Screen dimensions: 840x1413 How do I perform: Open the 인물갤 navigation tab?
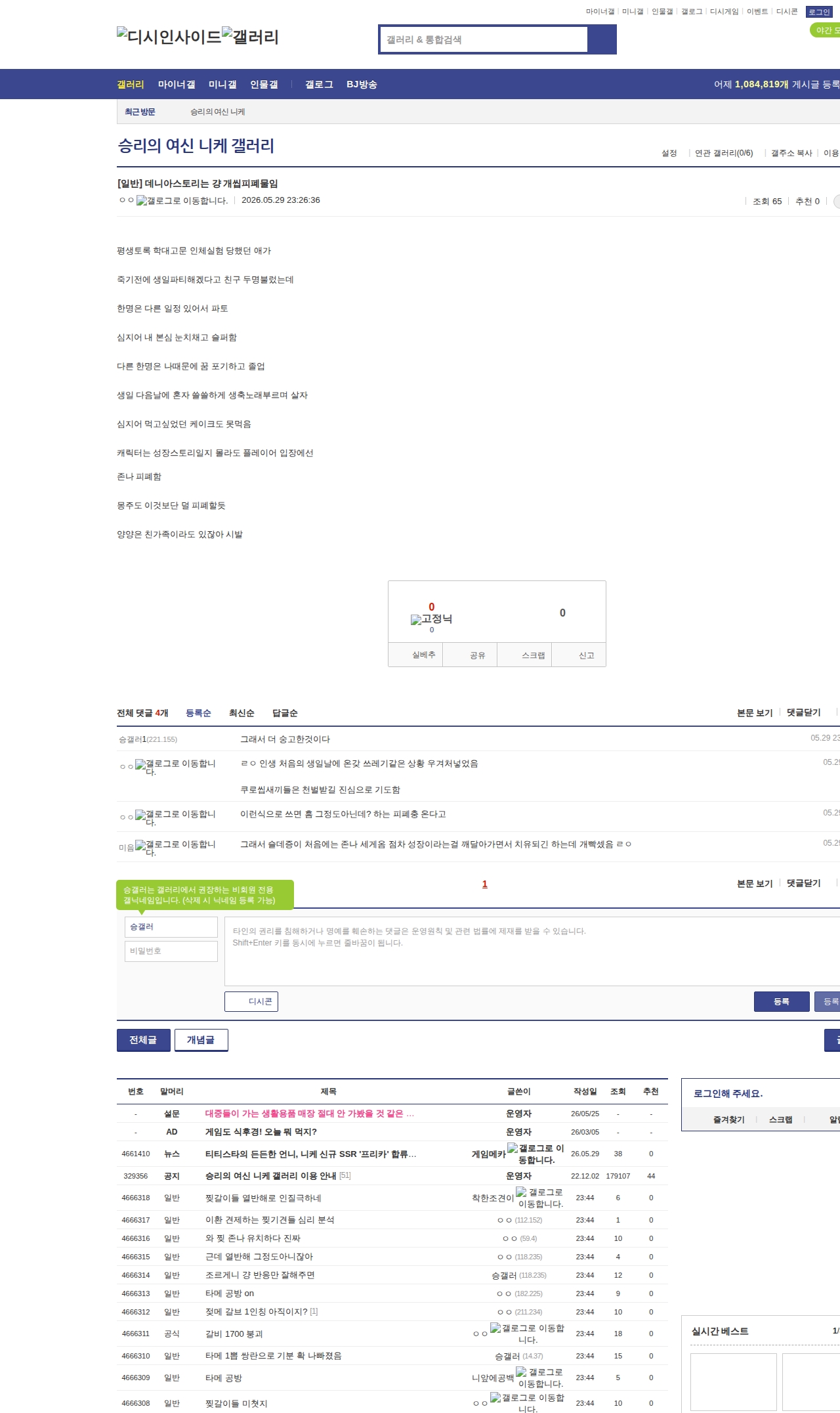[264, 84]
